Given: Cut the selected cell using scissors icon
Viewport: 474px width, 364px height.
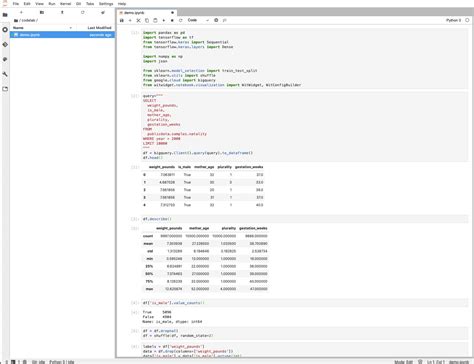Looking at the screenshot, I should 138,20.
